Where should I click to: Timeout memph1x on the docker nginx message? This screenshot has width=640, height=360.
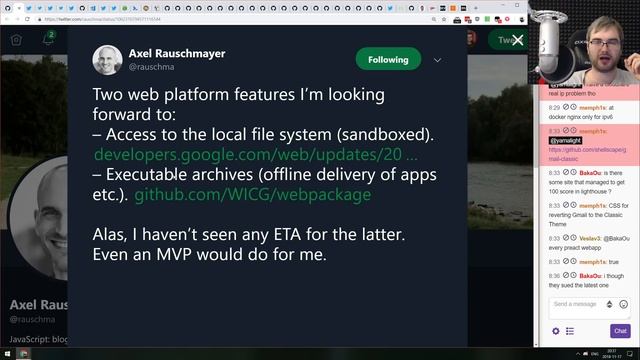[573, 107]
